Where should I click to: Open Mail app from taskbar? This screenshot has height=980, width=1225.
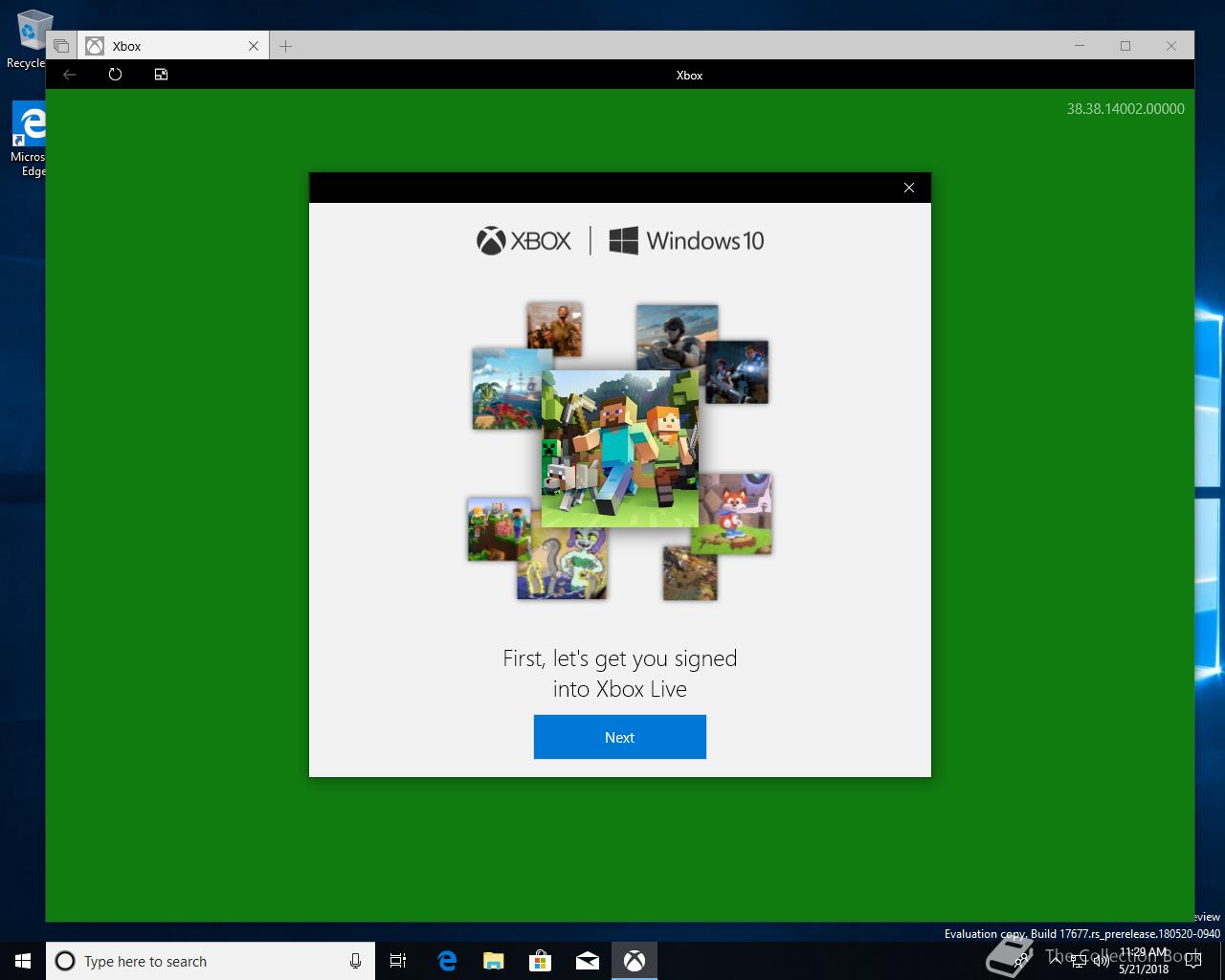click(x=588, y=961)
